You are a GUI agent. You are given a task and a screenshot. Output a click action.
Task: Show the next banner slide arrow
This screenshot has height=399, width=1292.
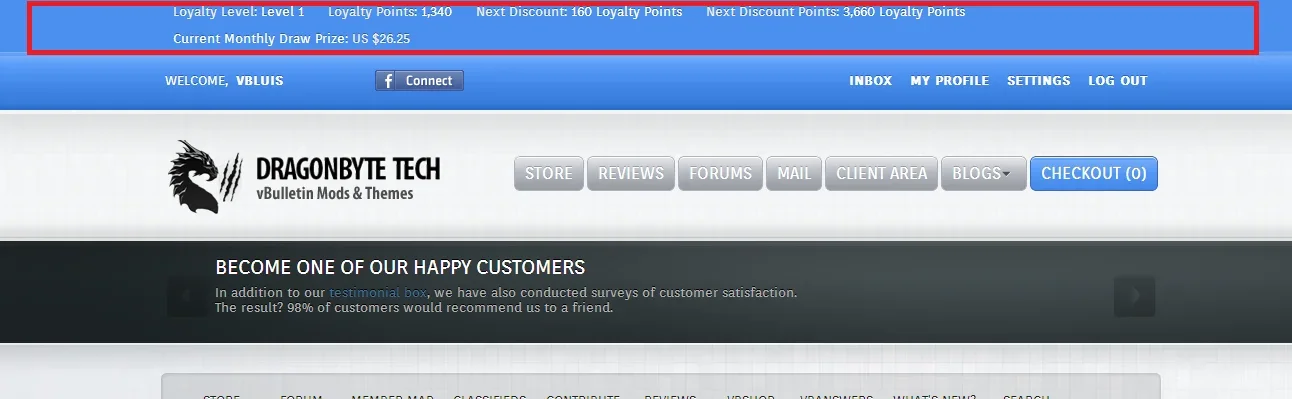point(1134,296)
